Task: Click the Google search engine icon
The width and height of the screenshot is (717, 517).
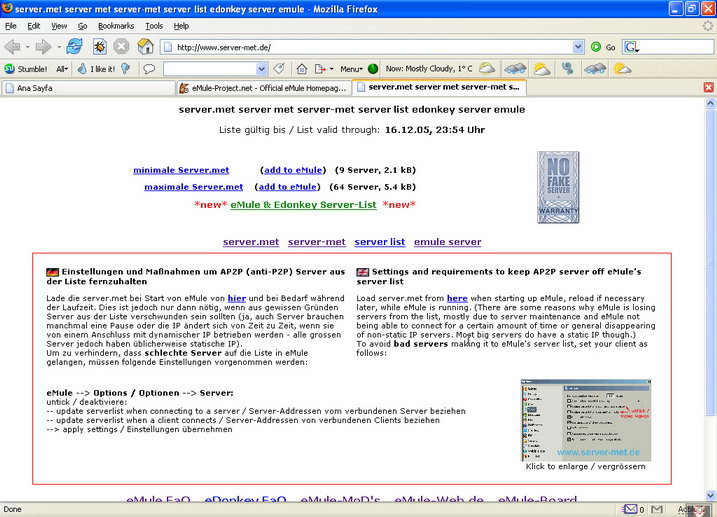Action: point(632,47)
